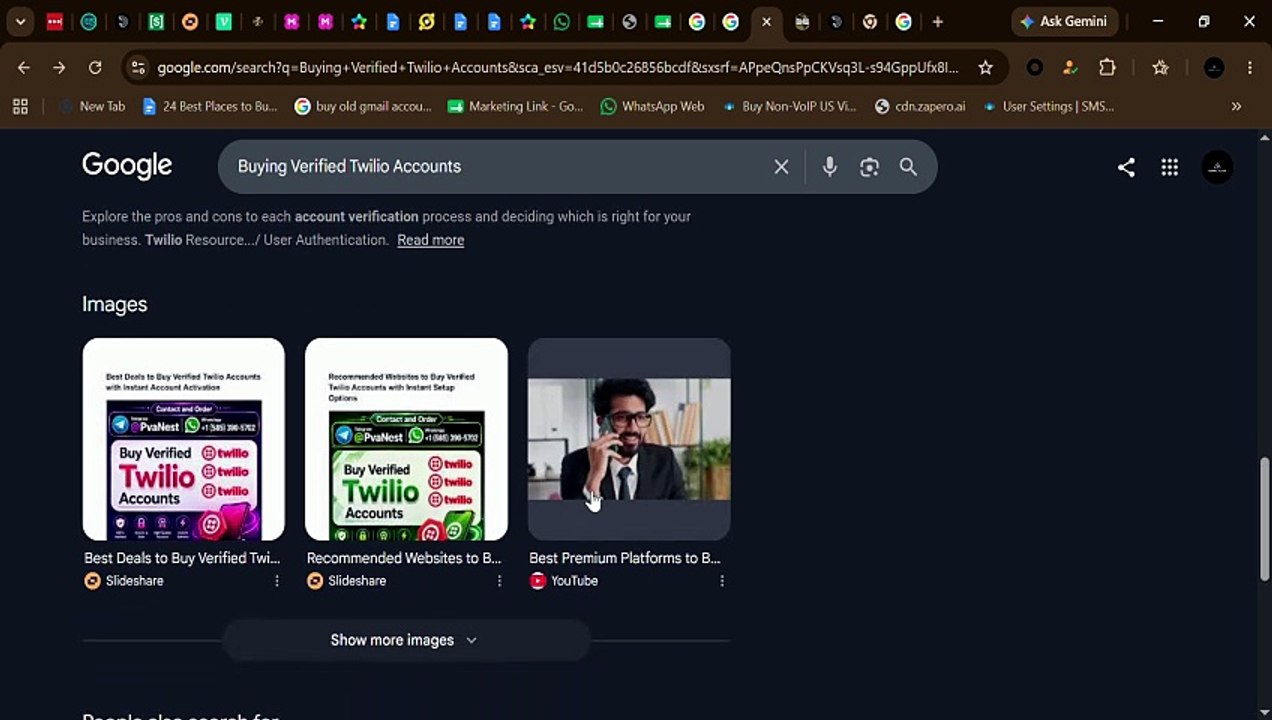Open the Google account avatar
Screen dimensions: 1272x720
pos(1217,167)
